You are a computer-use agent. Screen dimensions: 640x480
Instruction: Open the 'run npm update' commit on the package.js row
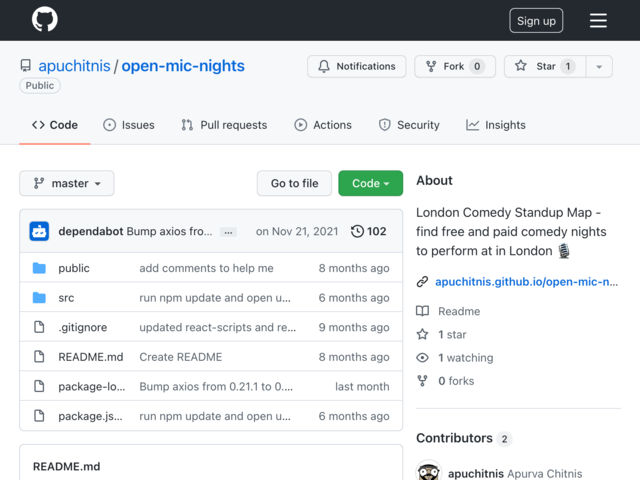tap(215, 416)
